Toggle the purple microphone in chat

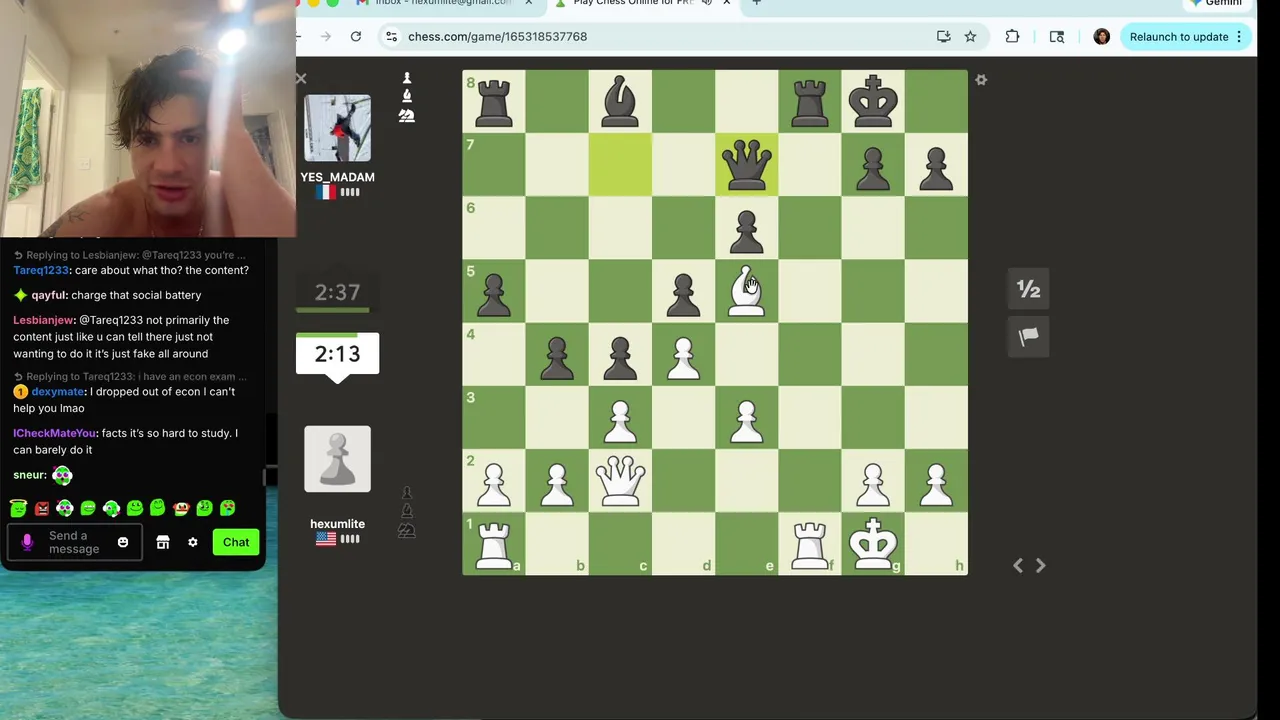pyautogui.click(x=27, y=542)
